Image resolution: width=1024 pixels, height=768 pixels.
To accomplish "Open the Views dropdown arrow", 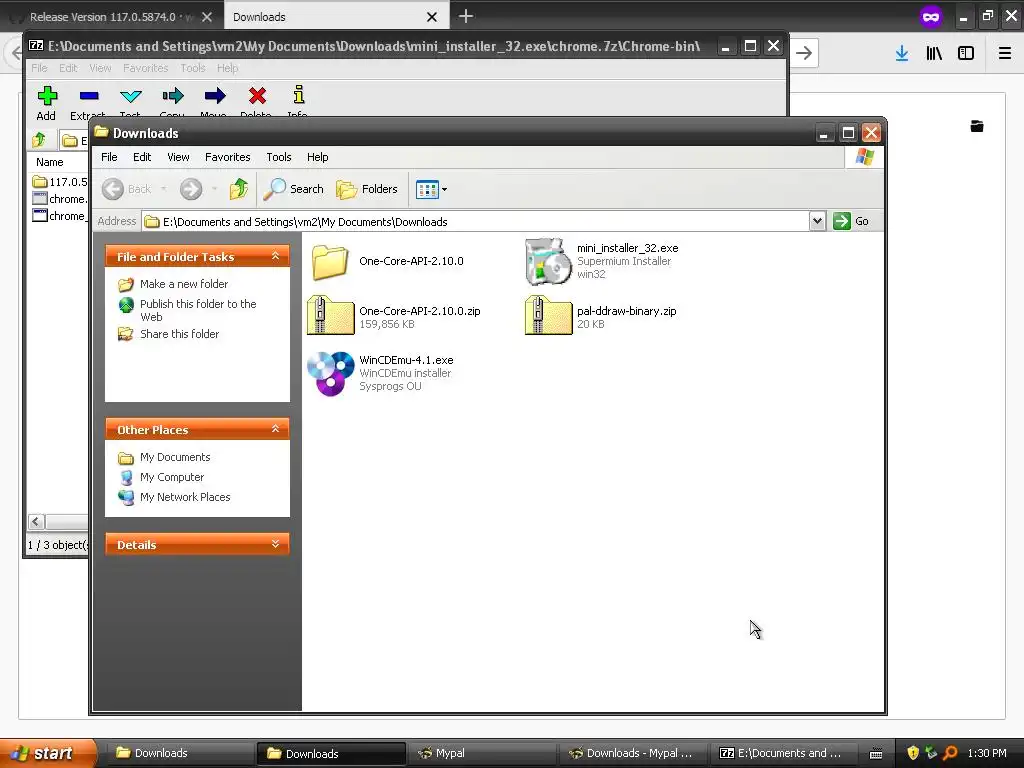I will pos(445,189).
